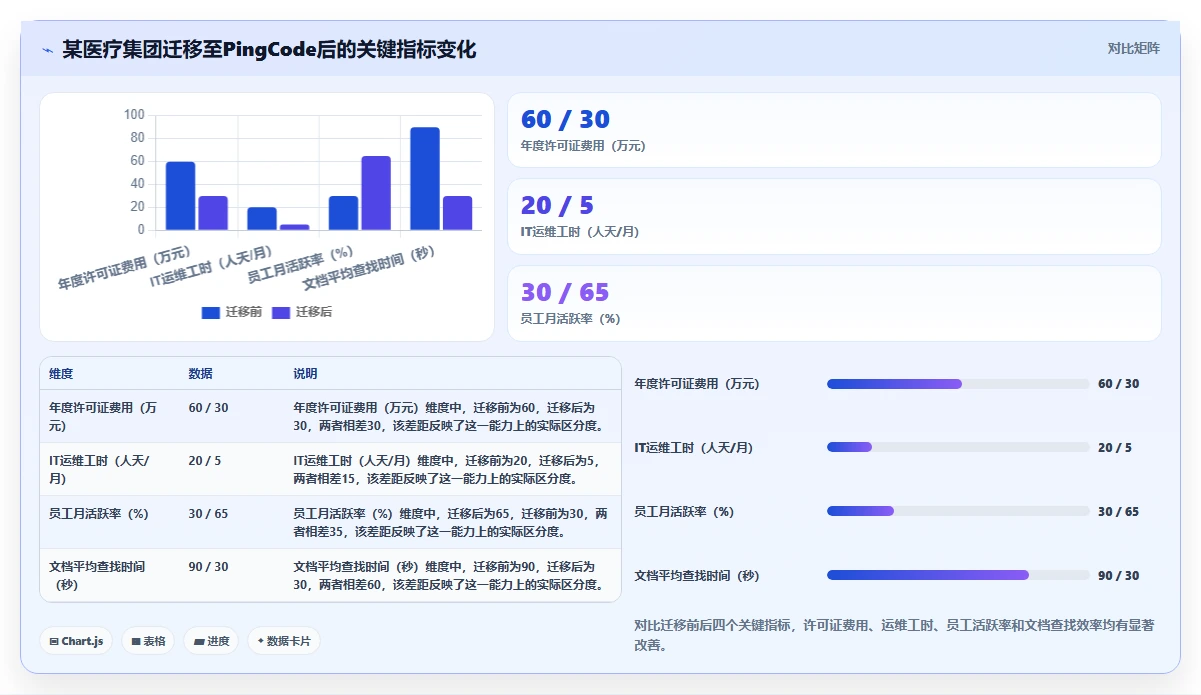Click the y-axis value 100 on chart
1201x695 pixels.
pyautogui.click(x=134, y=115)
